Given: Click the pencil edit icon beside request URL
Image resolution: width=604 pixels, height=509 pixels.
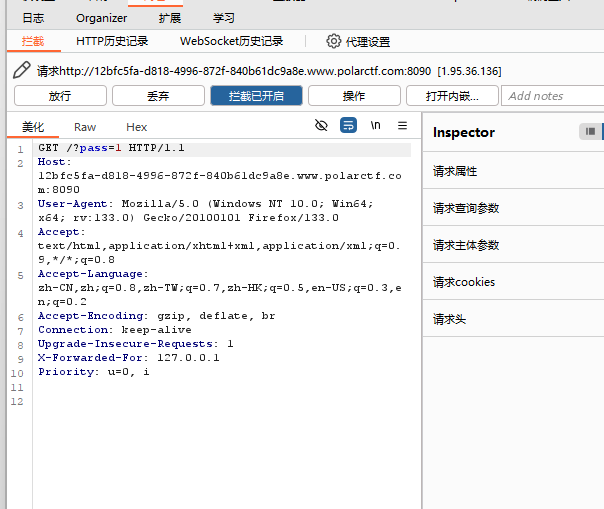Looking at the screenshot, I should 22,70.
